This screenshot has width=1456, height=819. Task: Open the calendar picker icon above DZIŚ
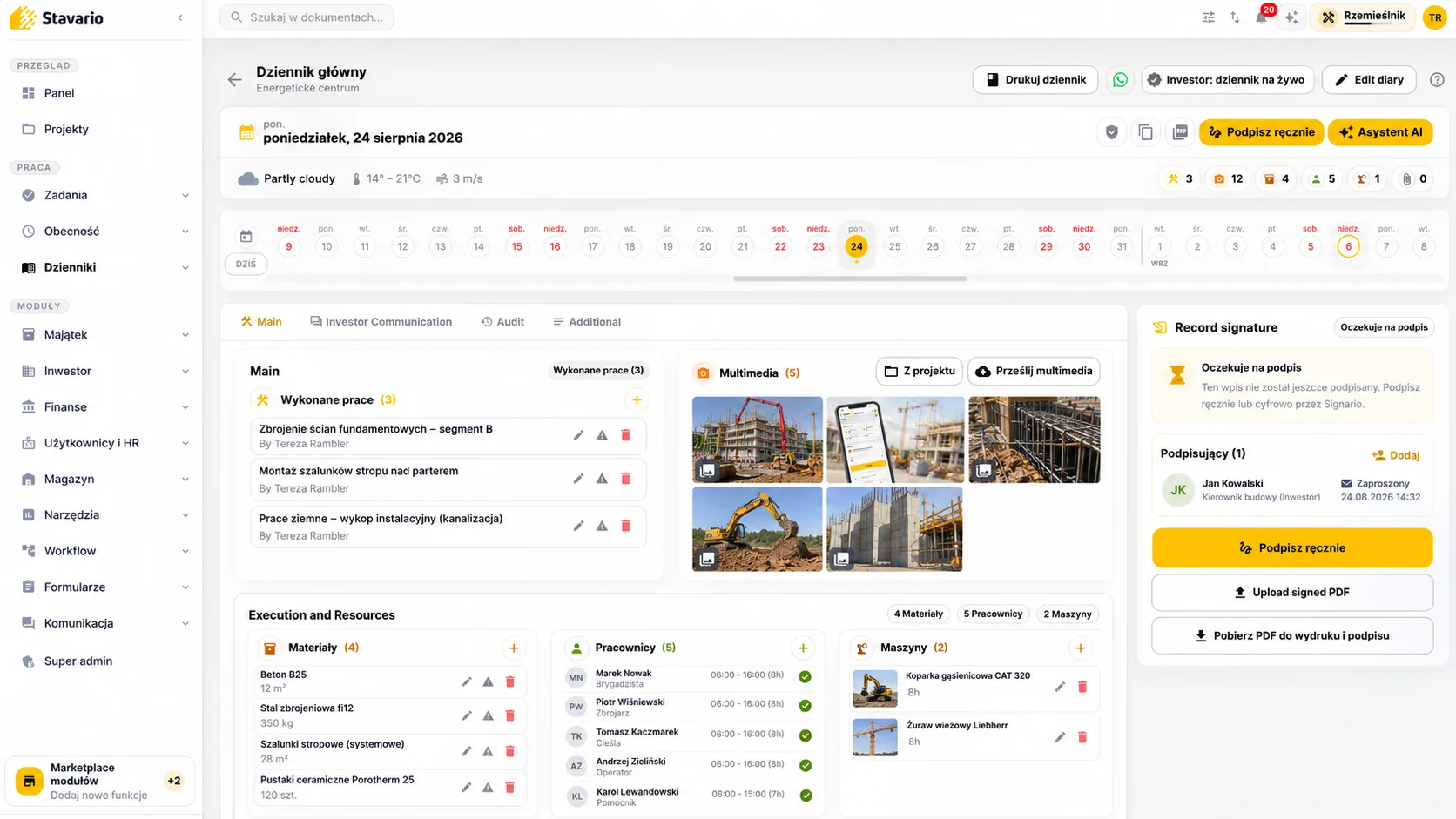coord(246,236)
